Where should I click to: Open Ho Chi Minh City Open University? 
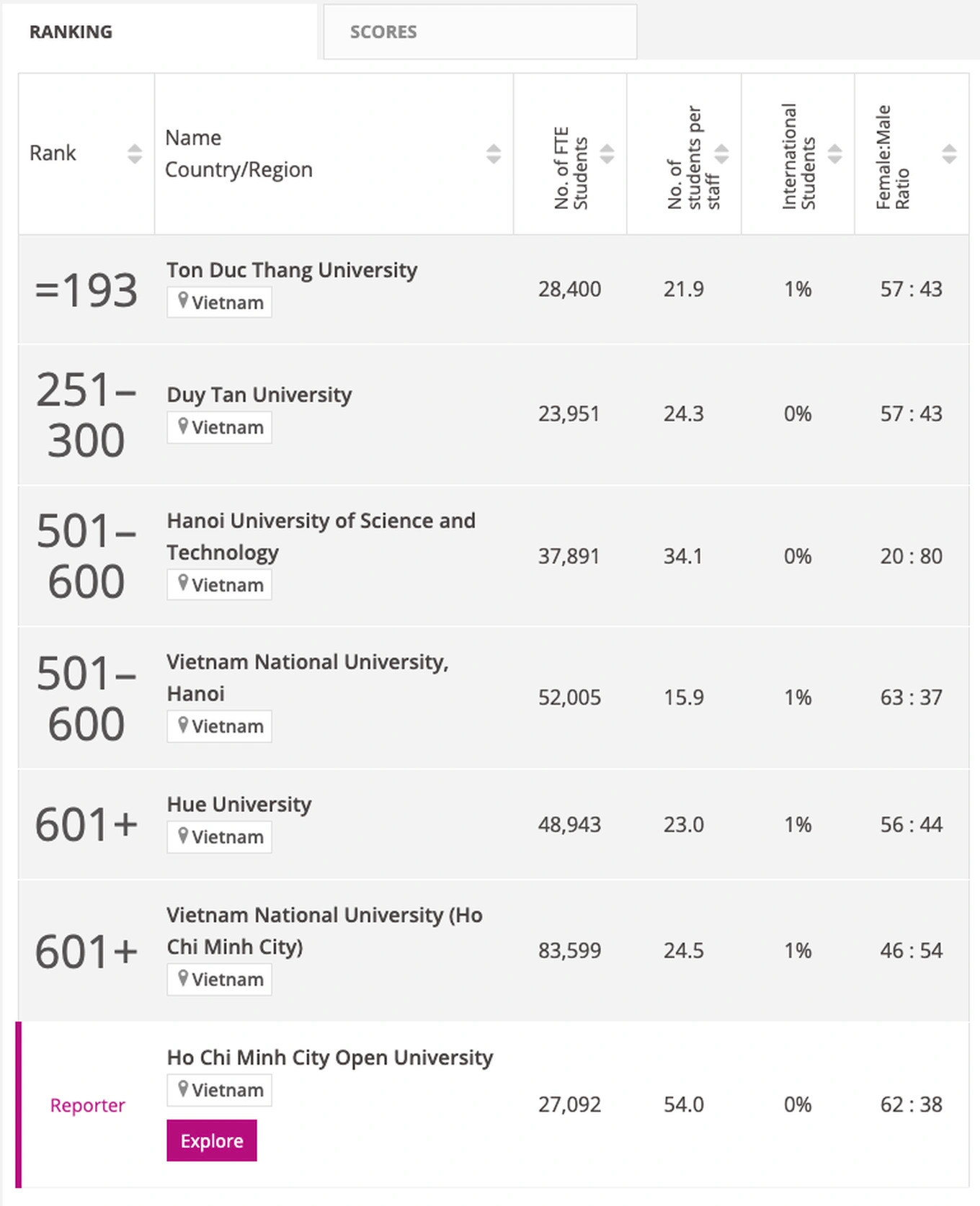coord(330,1058)
